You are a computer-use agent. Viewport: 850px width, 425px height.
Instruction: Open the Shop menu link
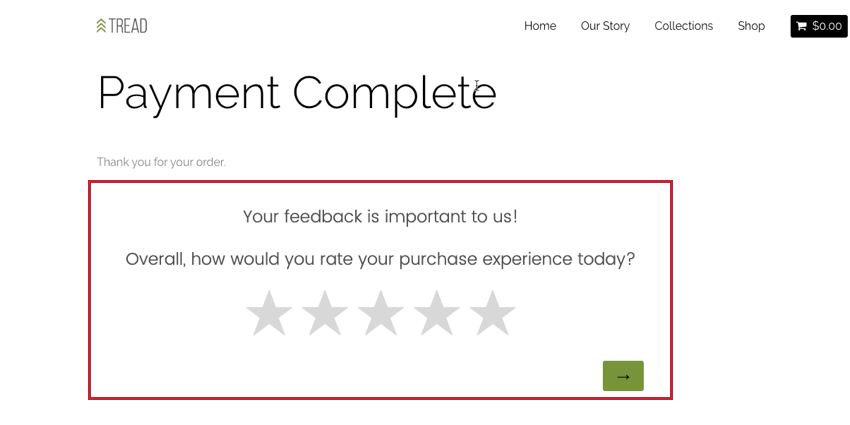point(751,26)
